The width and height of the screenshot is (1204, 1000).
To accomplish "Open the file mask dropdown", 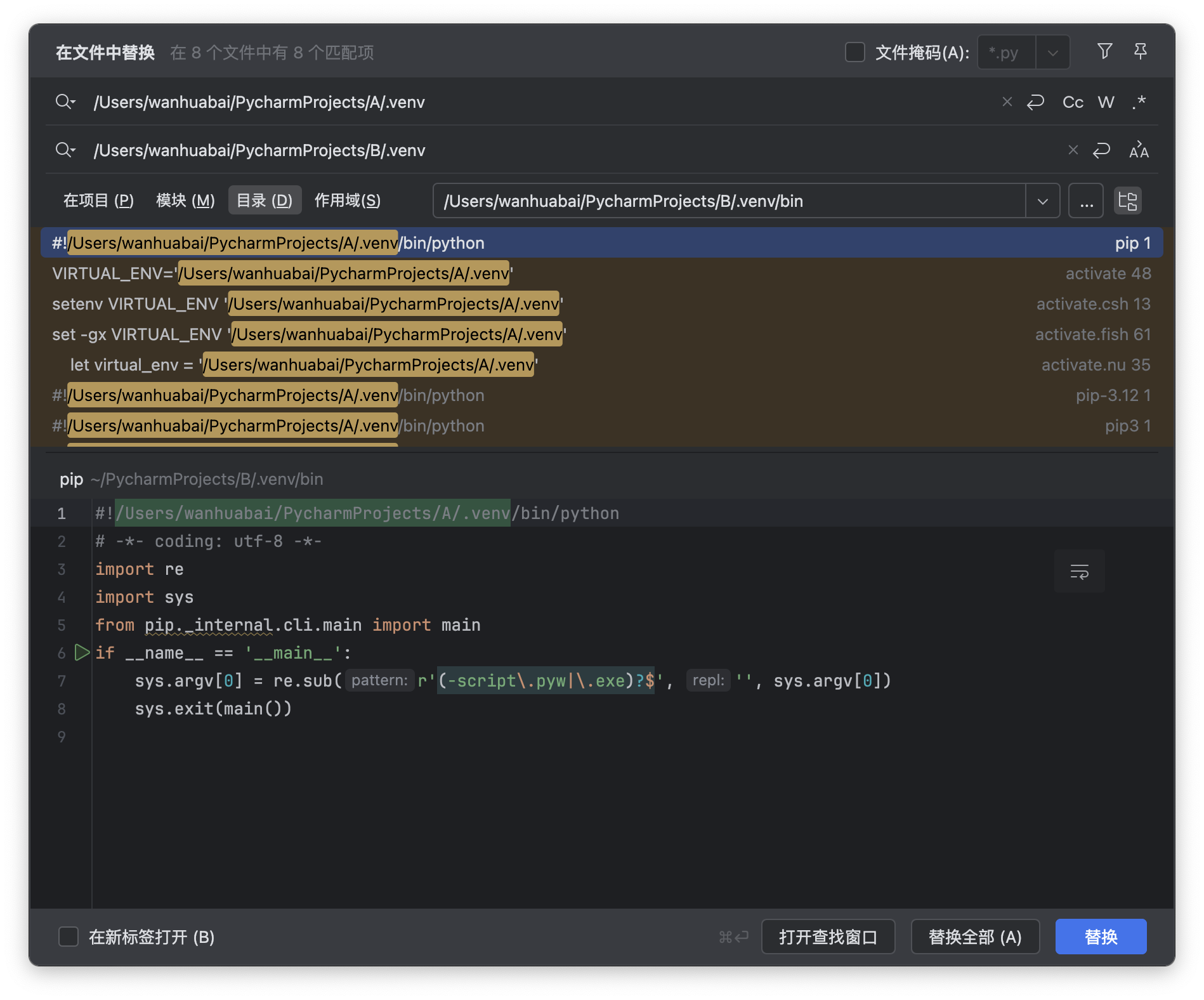I will pyautogui.click(x=1052, y=53).
